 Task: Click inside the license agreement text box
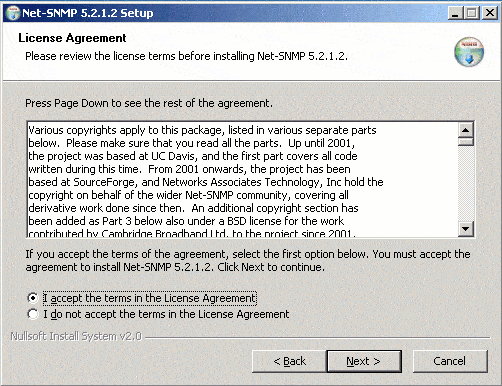(x=242, y=179)
